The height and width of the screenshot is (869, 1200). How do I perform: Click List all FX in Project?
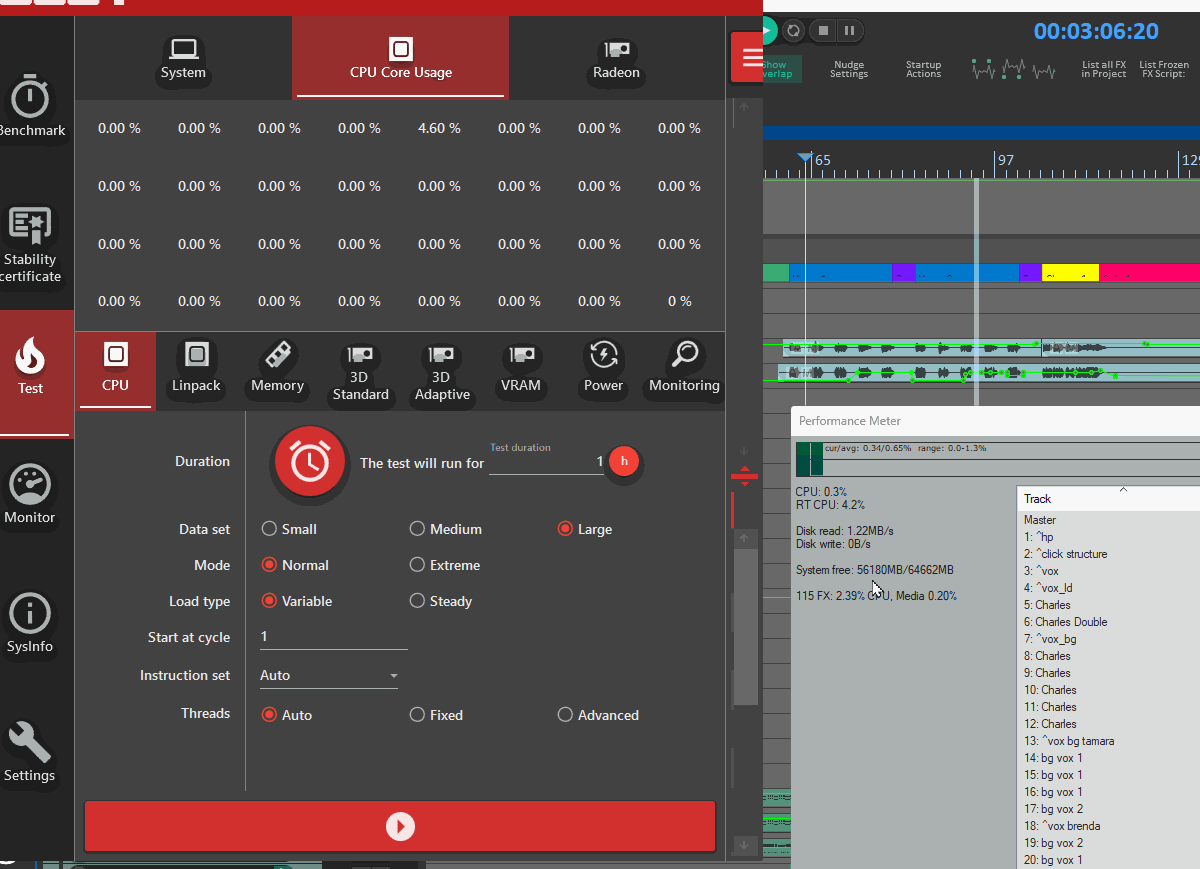(1104, 69)
